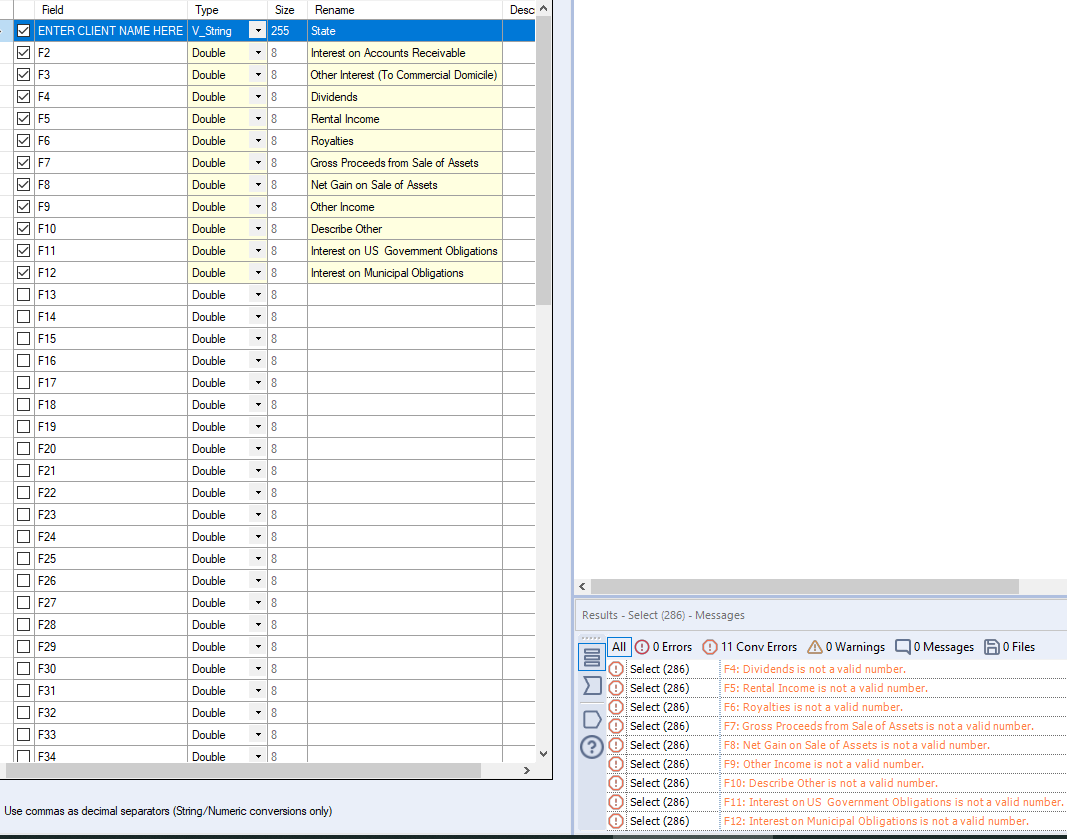The image size is (1067, 839).
Task: Uncheck the ENTER CLIENT NAME HERE field
Action: click(23, 30)
